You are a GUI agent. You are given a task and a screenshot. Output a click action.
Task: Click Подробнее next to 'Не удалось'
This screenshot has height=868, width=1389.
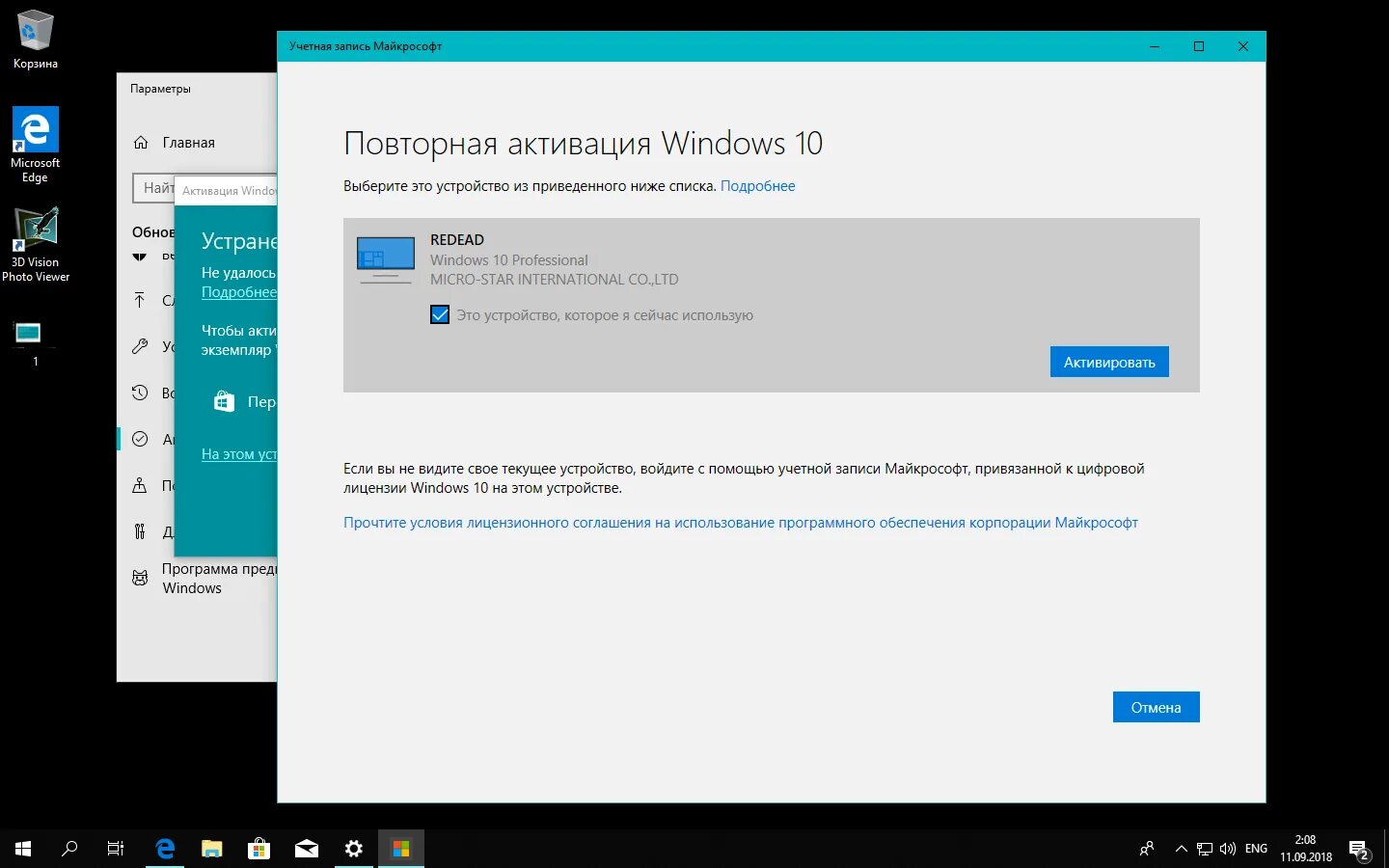click(238, 291)
